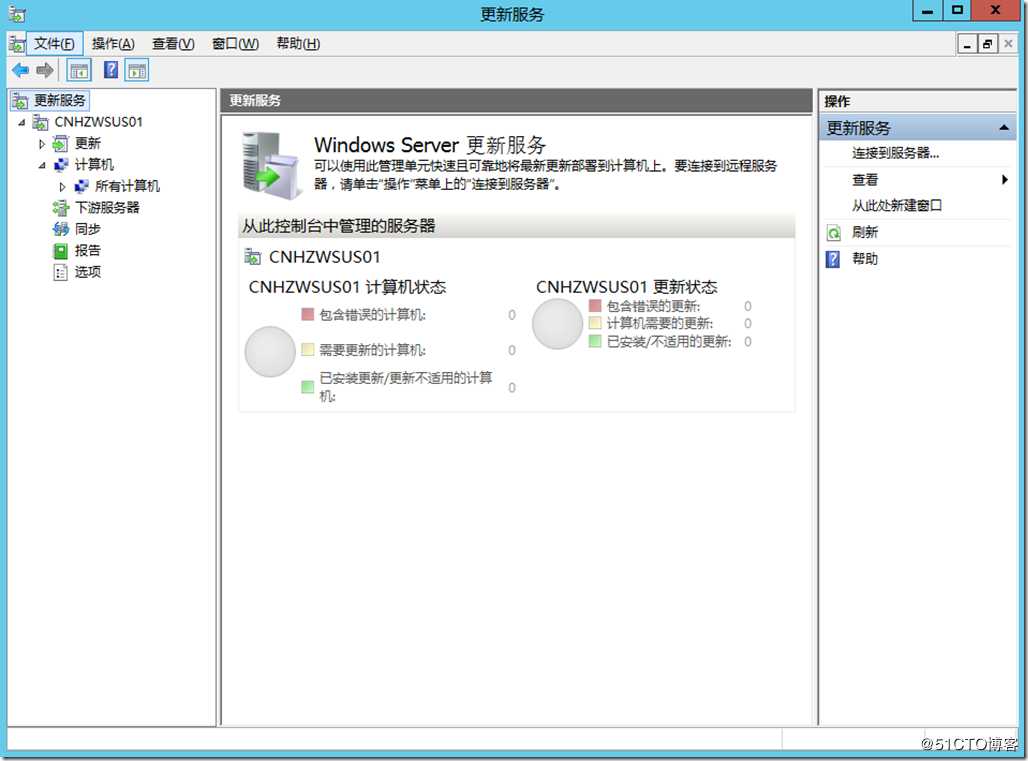
Task: Click the 包含错误的更新 label
Action: pos(653,306)
